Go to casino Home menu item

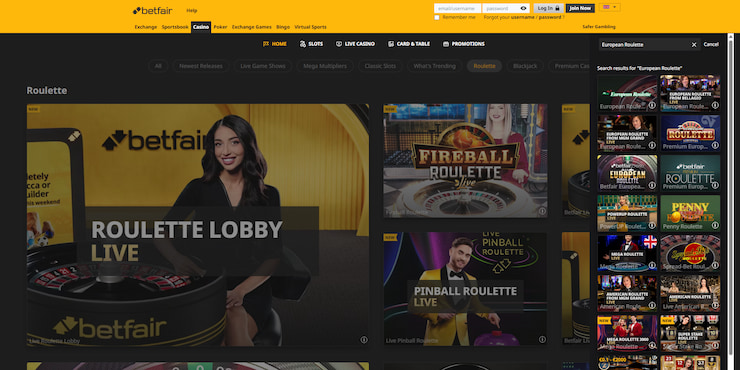tap(275, 44)
